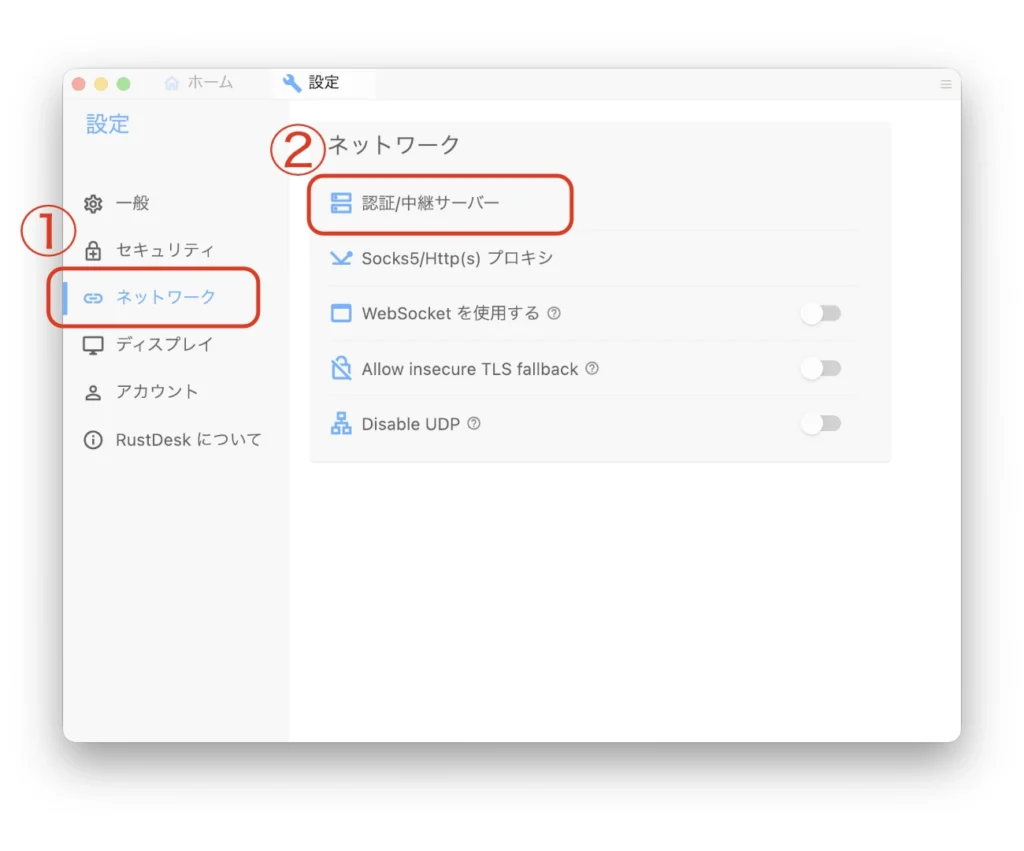Click the link icon for ネットワーク
Image resolution: width=1024 pixels, height=851 pixels.
point(93,298)
